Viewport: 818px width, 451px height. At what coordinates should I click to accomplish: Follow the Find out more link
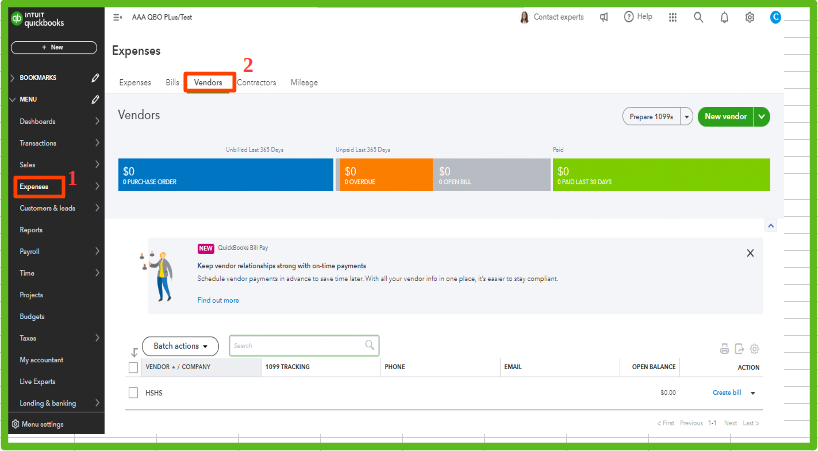click(218, 300)
